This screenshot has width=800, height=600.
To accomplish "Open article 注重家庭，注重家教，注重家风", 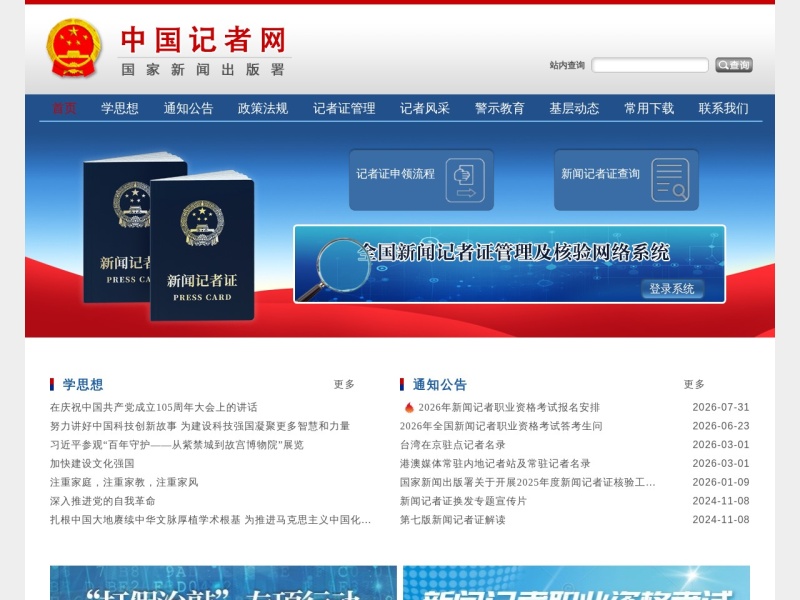I will (124, 482).
